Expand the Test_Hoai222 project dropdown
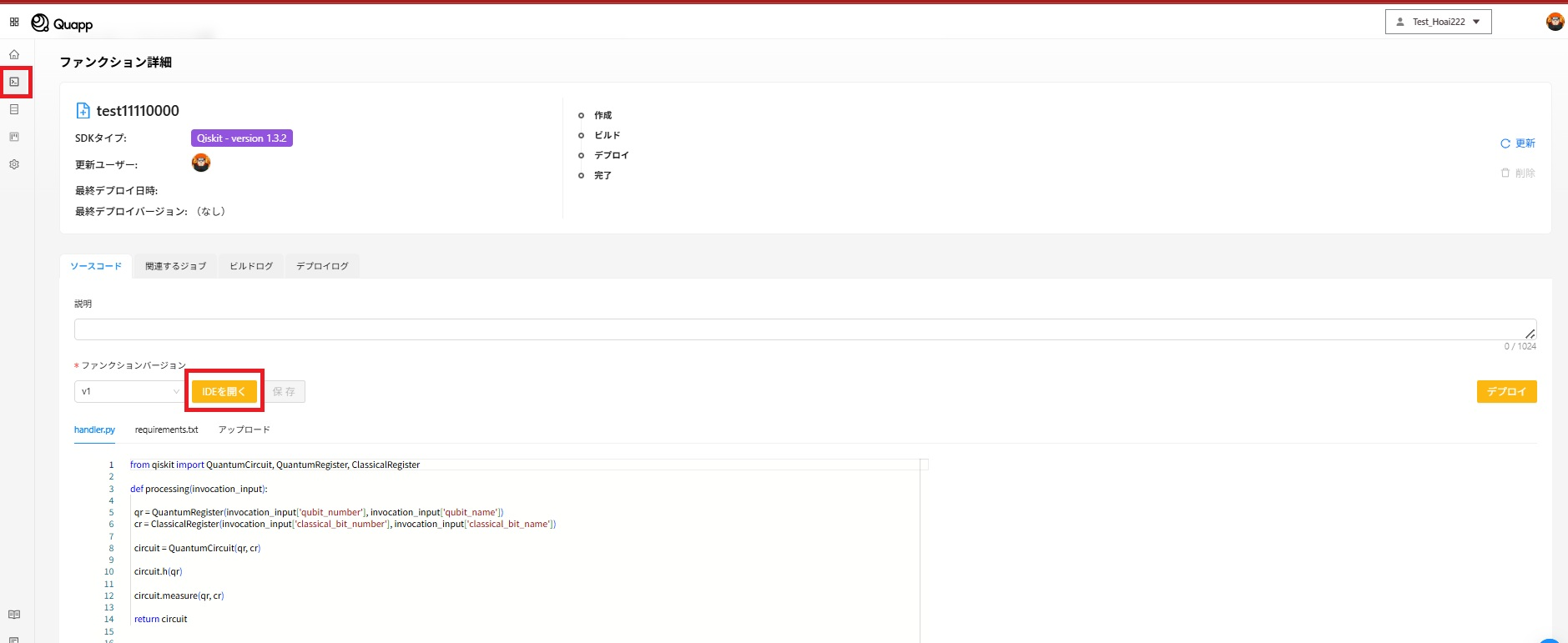The image size is (1568, 643). [x=1438, y=23]
